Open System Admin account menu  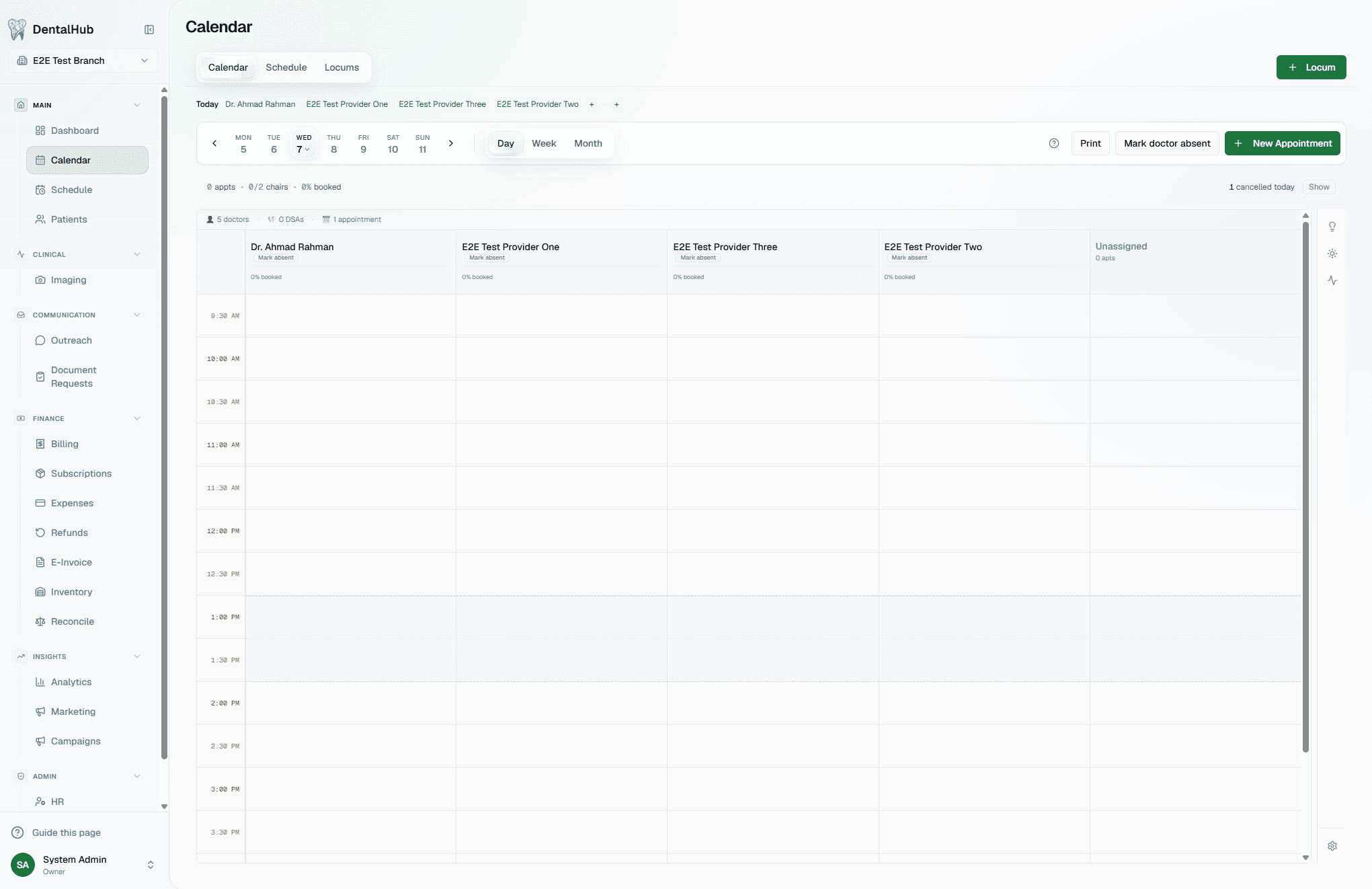click(84, 865)
